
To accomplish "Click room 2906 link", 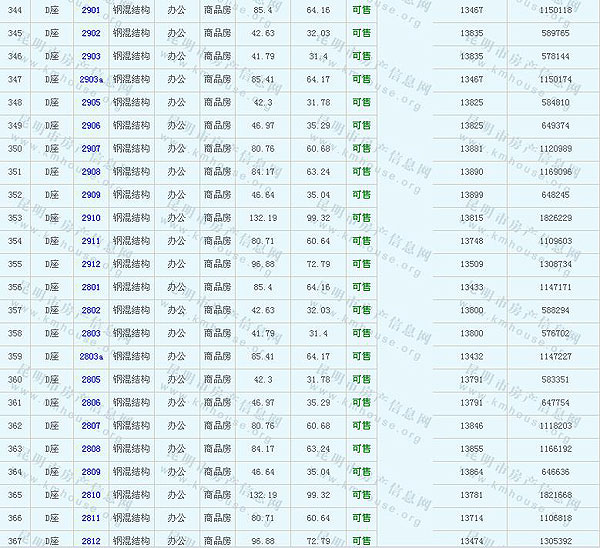I will [91, 126].
